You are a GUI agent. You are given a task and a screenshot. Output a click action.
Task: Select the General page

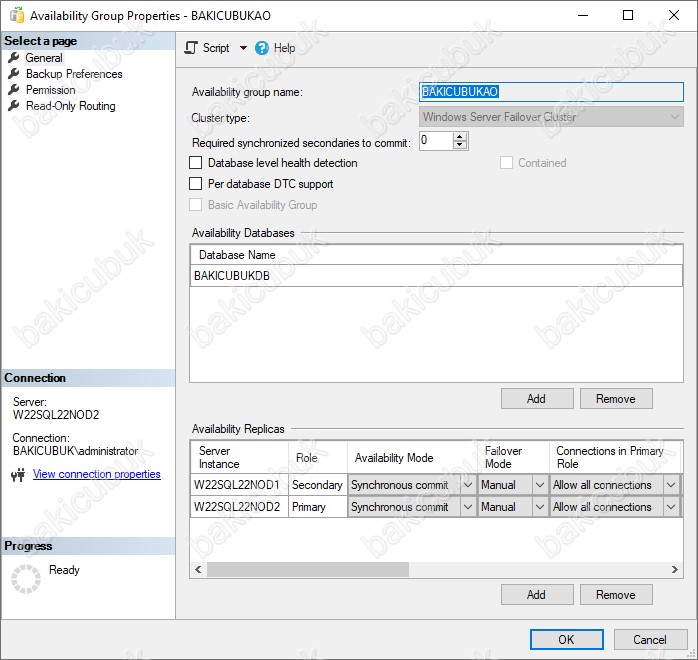click(x=44, y=58)
